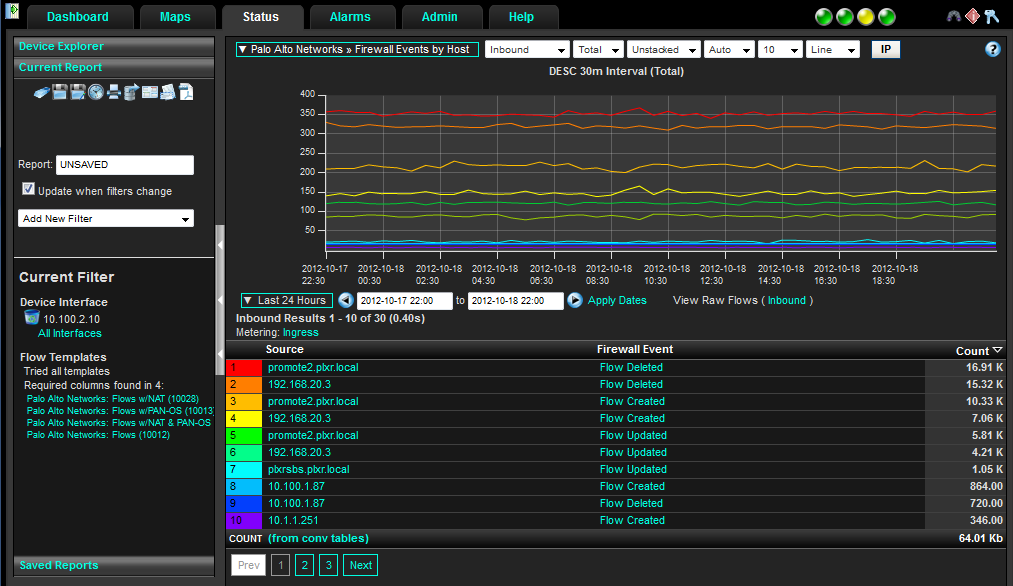Switch to the Alarms tab
Viewport: 1013px width, 586px height.
[x=349, y=17]
